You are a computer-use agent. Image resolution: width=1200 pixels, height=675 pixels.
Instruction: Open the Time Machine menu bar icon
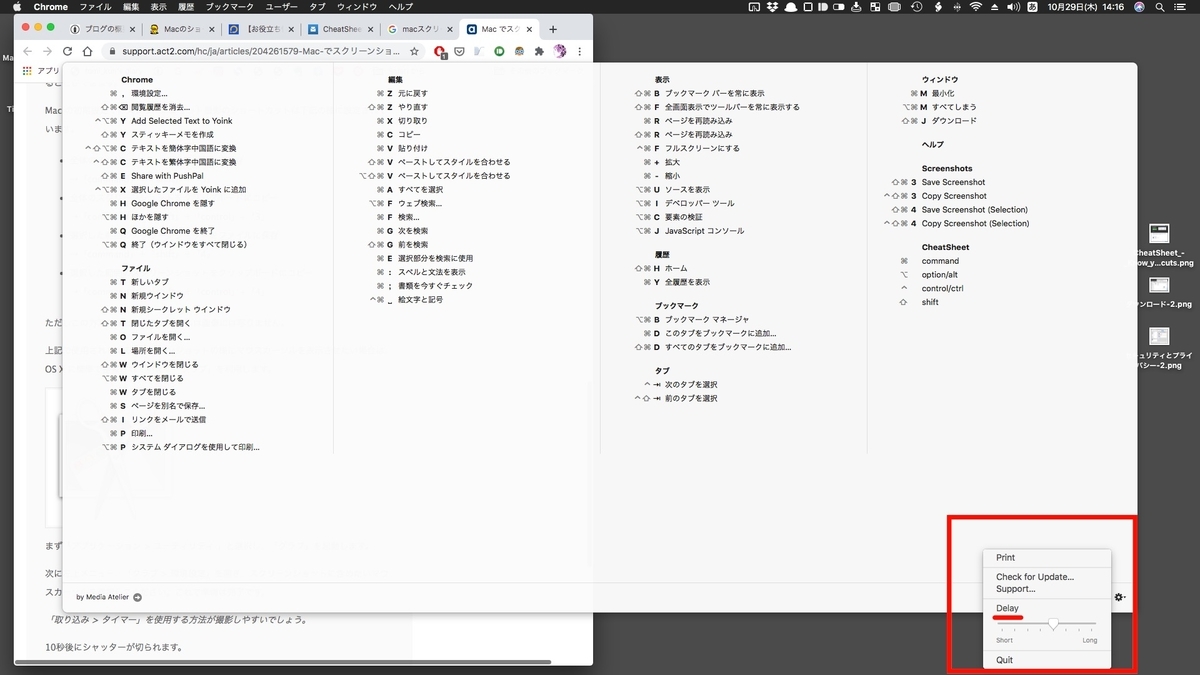tap(918, 7)
